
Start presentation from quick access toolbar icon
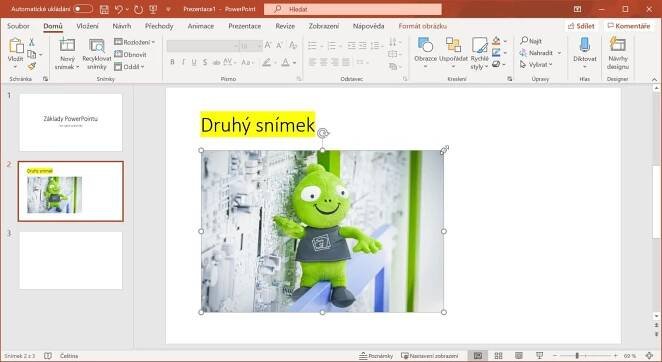[153, 9]
